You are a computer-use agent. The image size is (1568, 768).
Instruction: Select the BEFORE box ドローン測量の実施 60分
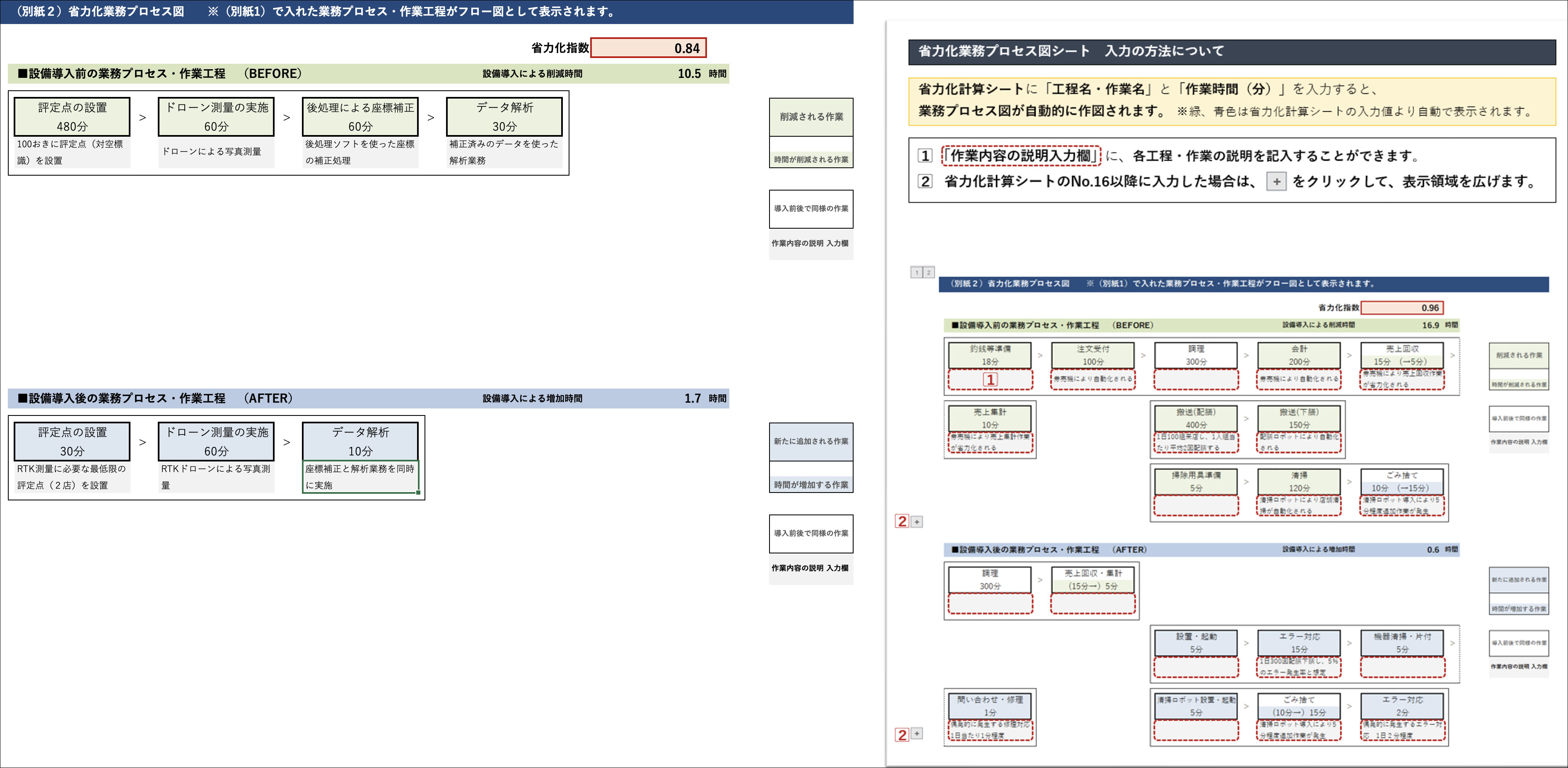point(216,116)
